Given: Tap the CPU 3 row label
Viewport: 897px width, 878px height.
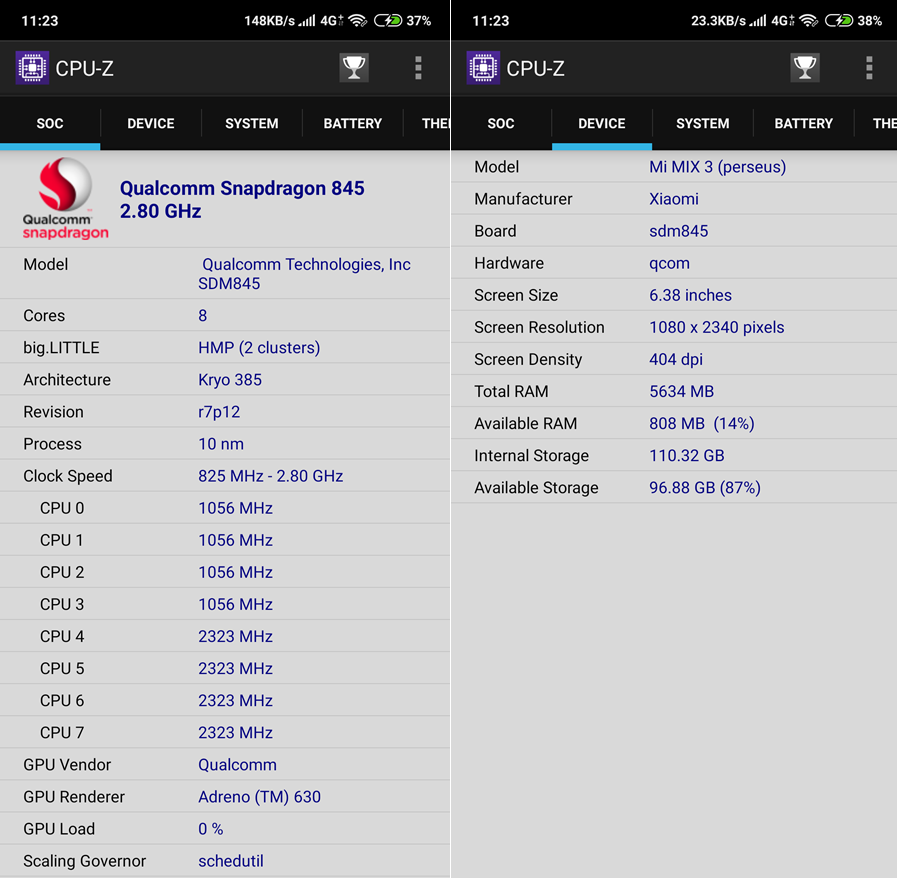Looking at the screenshot, I should point(62,604).
